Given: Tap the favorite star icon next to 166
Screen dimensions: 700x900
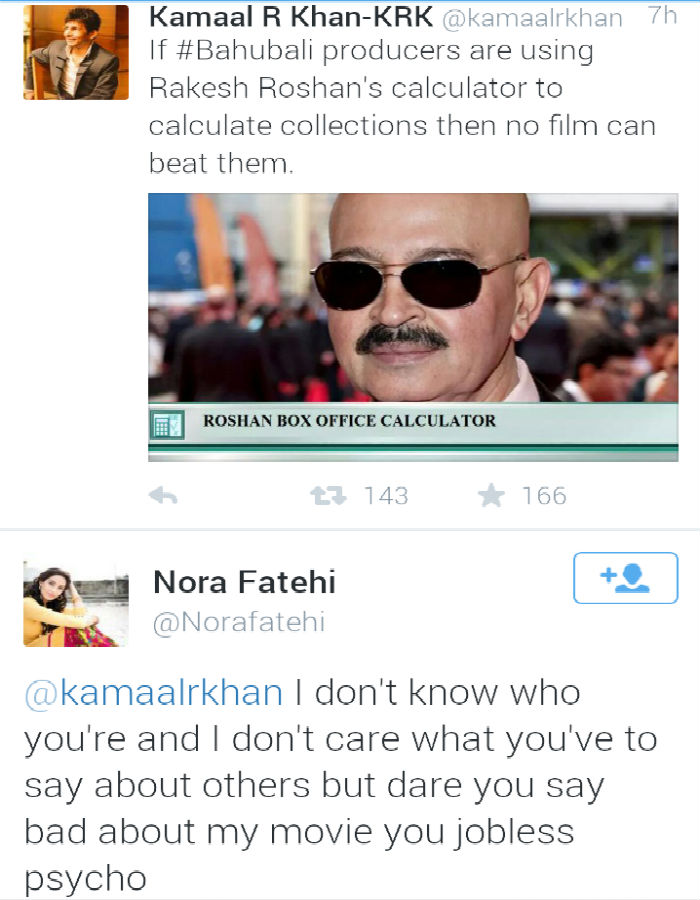Looking at the screenshot, I should [x=491, y=495].
